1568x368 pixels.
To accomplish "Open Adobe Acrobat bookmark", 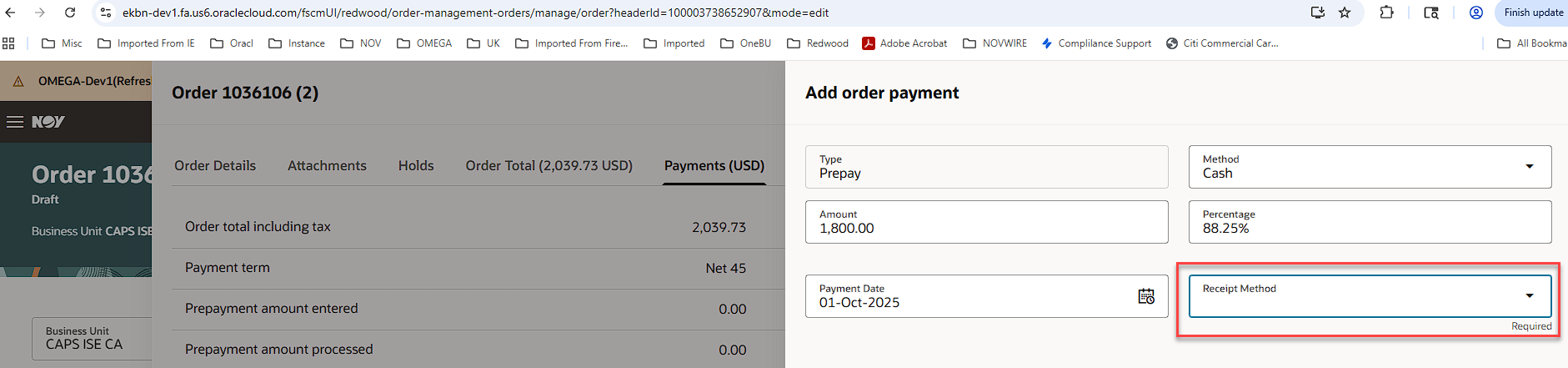I will tap(904, 43).
